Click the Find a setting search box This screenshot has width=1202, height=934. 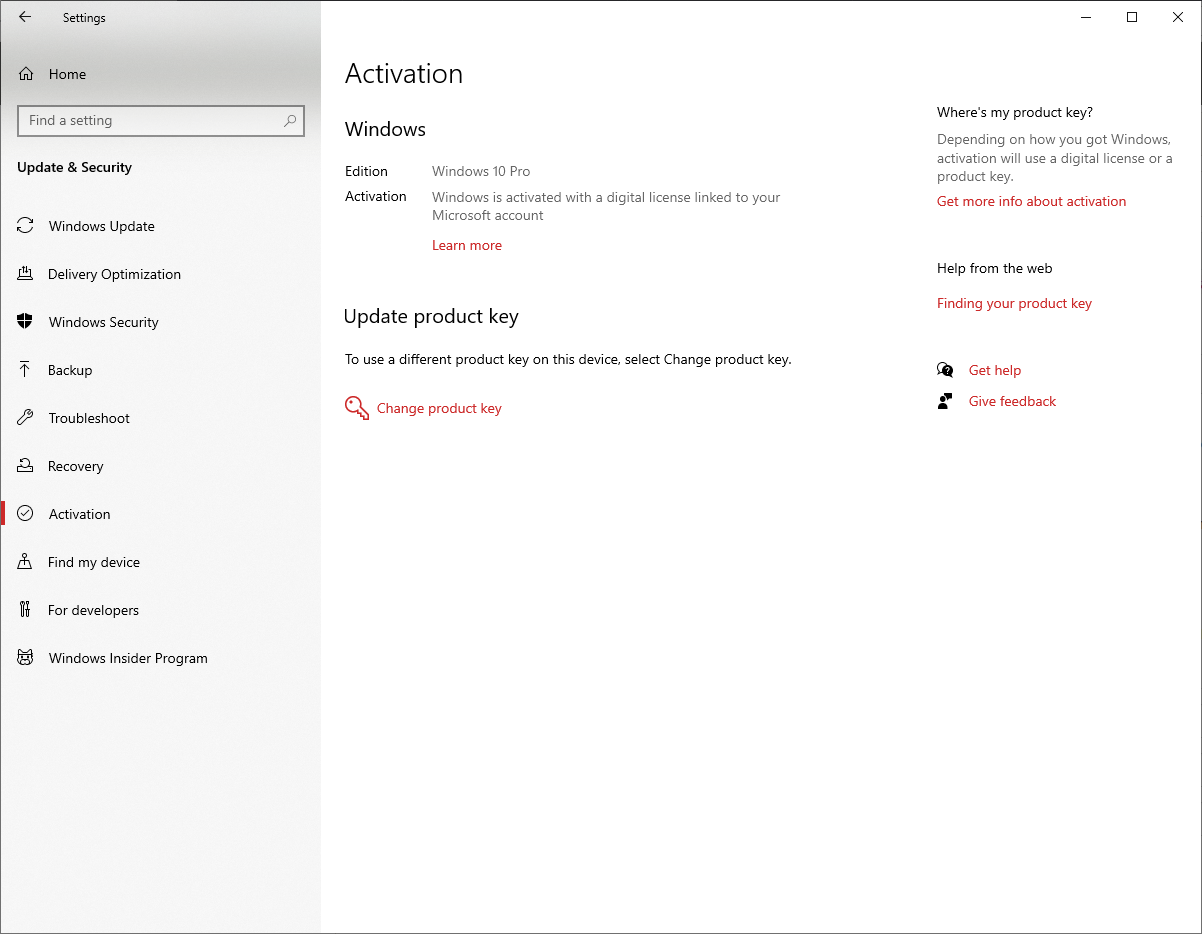click(161, 120)
